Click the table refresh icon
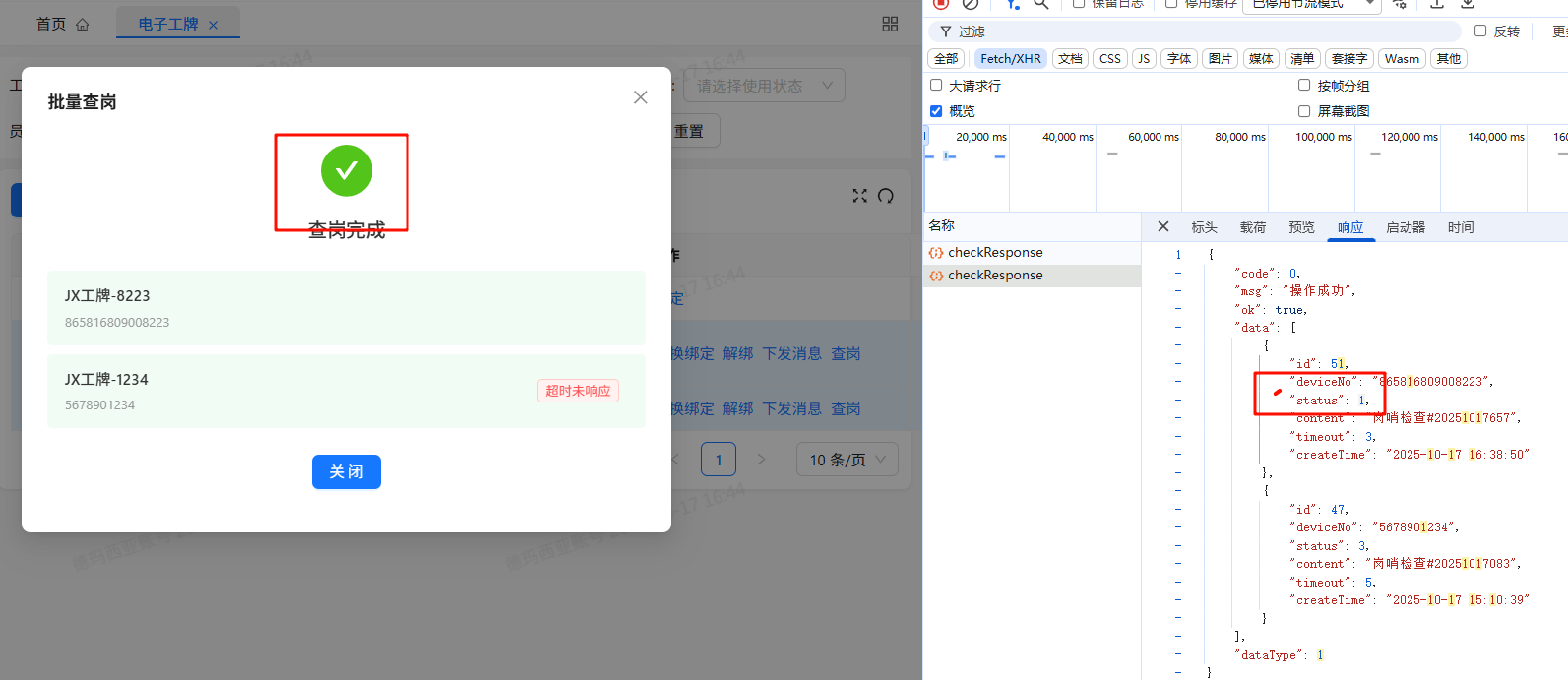This screenshot has width=1568, height=680. tap(886, 196)
